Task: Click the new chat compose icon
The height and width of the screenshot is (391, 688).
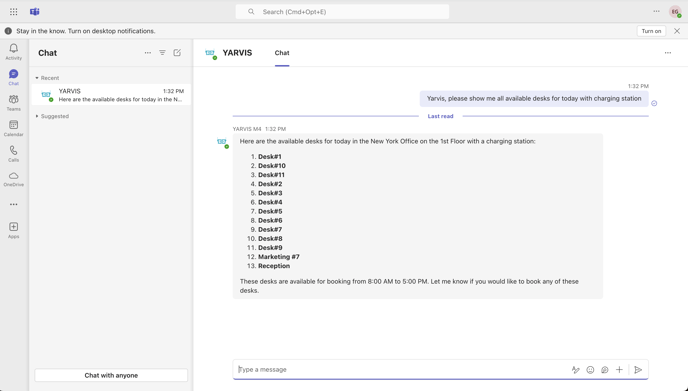Action: coord(177,53)
